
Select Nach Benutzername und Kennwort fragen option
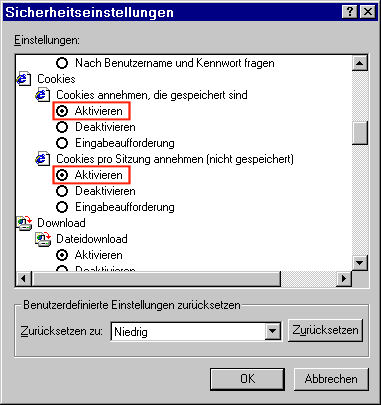[x=165, y=63]
